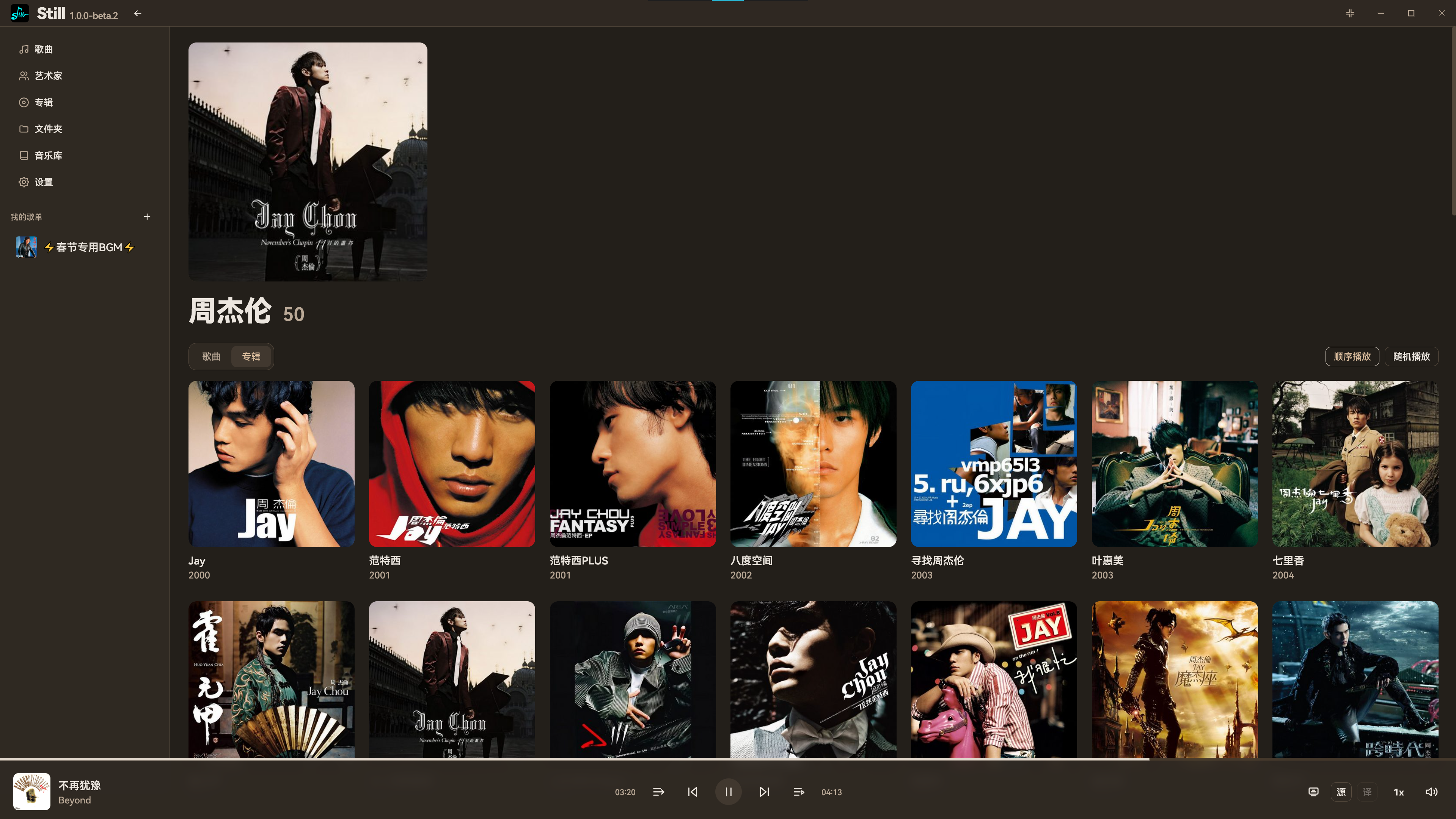1456x819 pixels.
Task: Toggle translated lyrics with 译 button
Action: pyautogui.click(x=1367, y=792)
